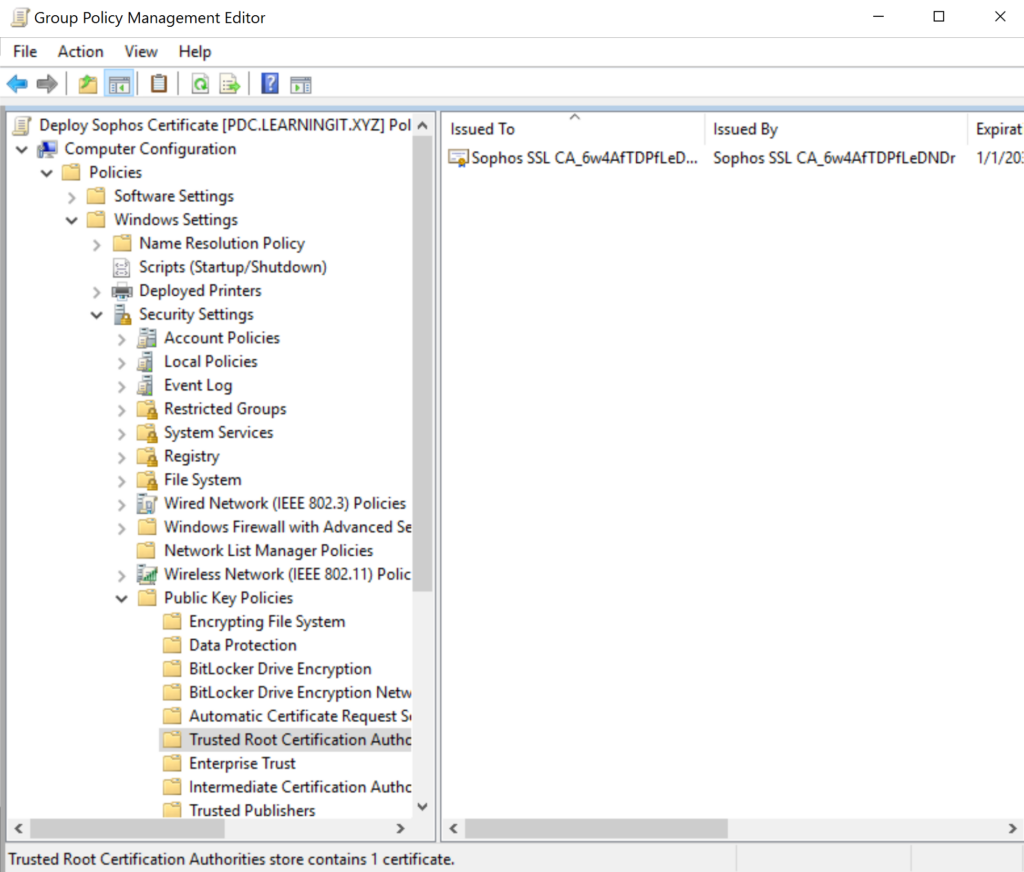1024x872 pixels.
Task: Click the Scripts (Startup/Shutdown) icon
Action: [x=121, y=267]
